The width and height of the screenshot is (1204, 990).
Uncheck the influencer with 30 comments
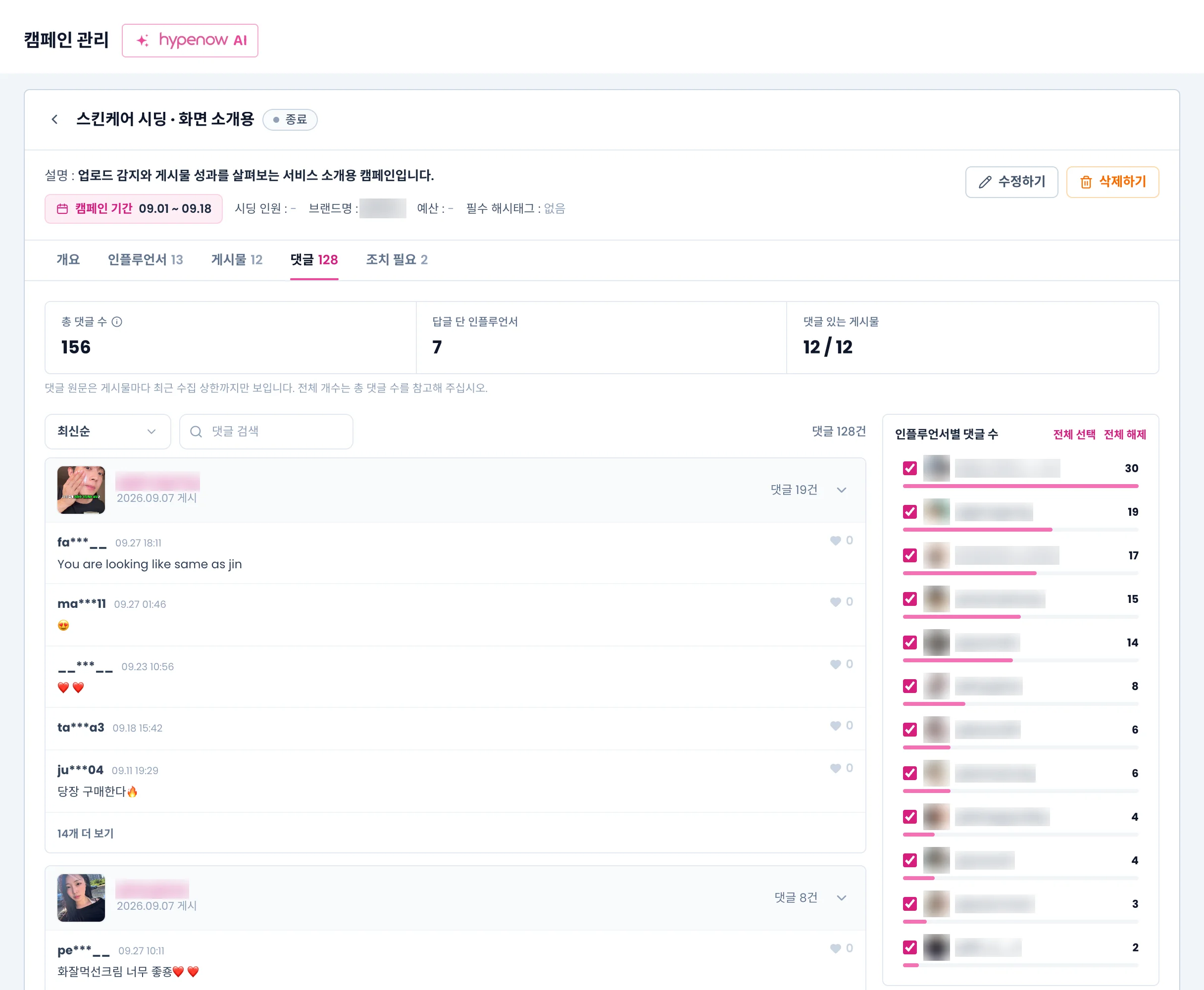pos(910,468)
